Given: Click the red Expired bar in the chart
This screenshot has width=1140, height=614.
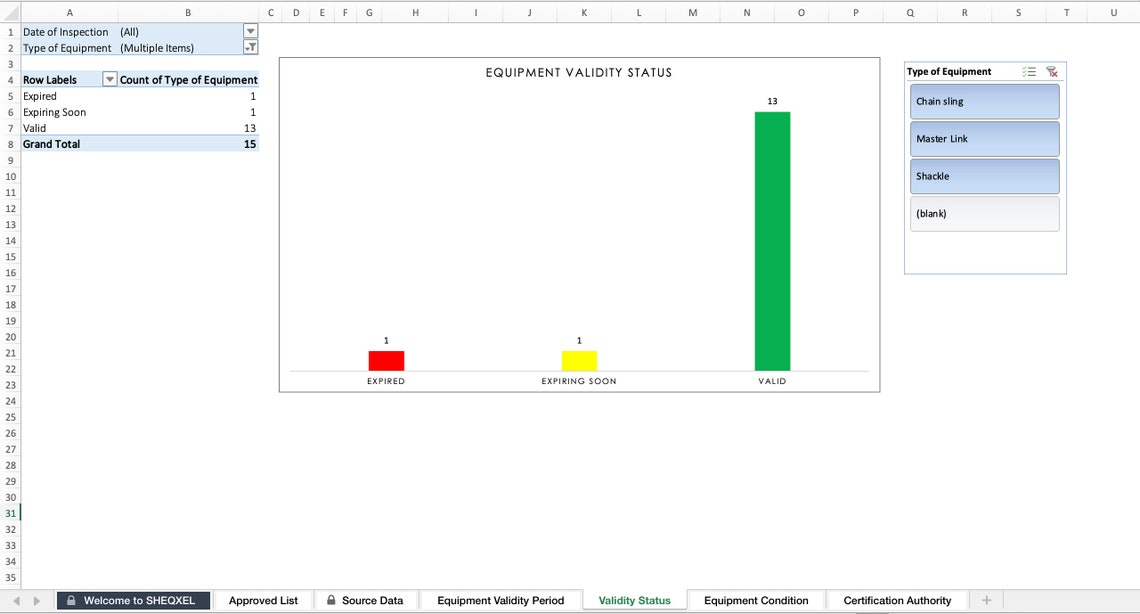Looking at the screenshot, I should click(x=386, y=359).
